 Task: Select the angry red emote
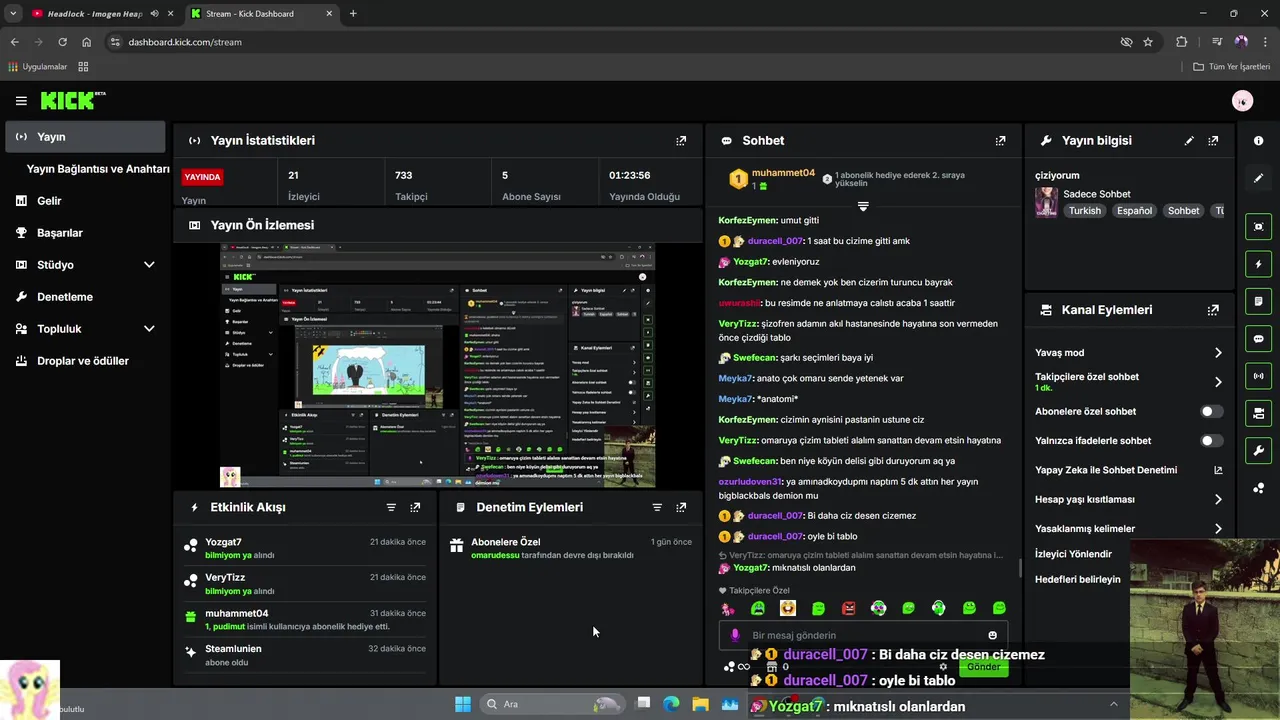848,608
